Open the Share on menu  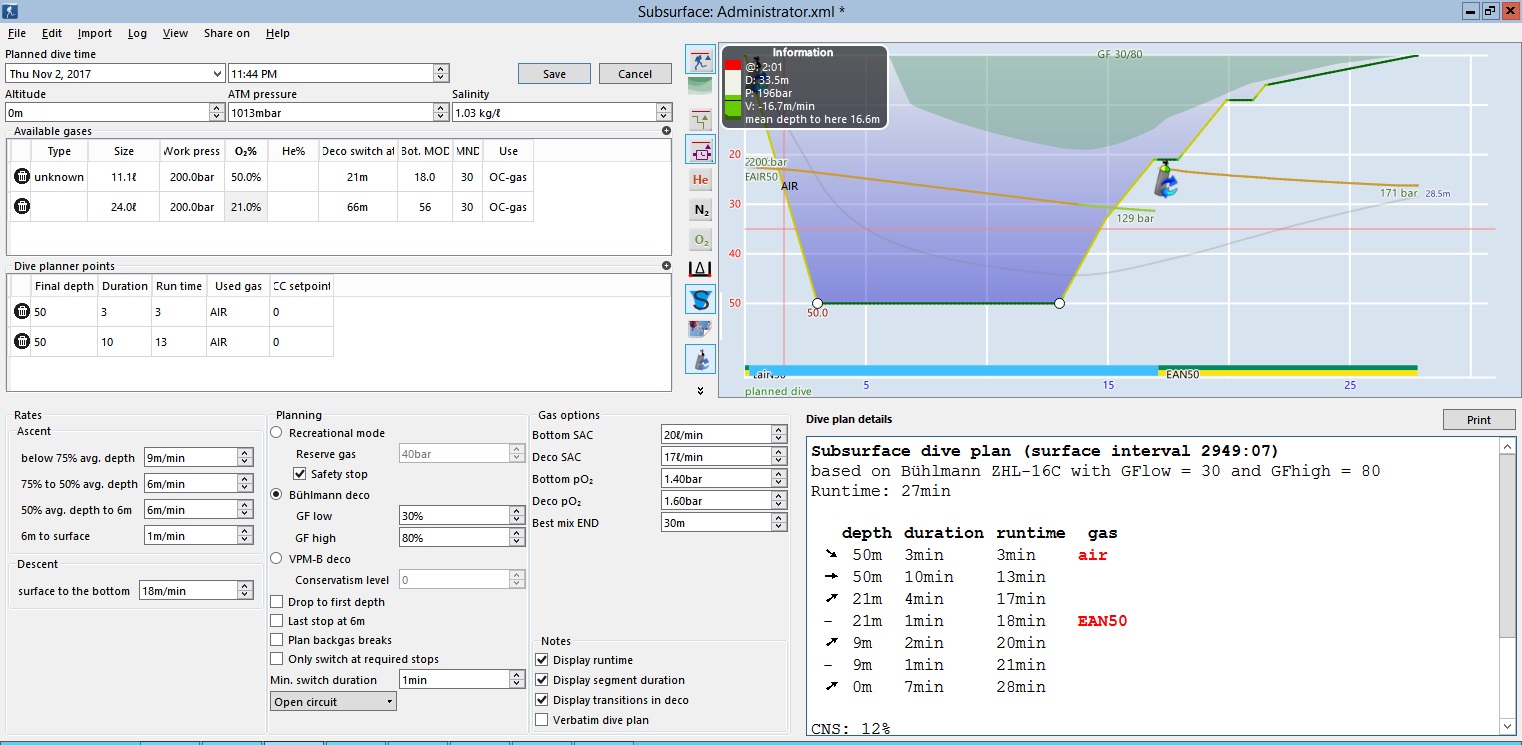(227, 33)
